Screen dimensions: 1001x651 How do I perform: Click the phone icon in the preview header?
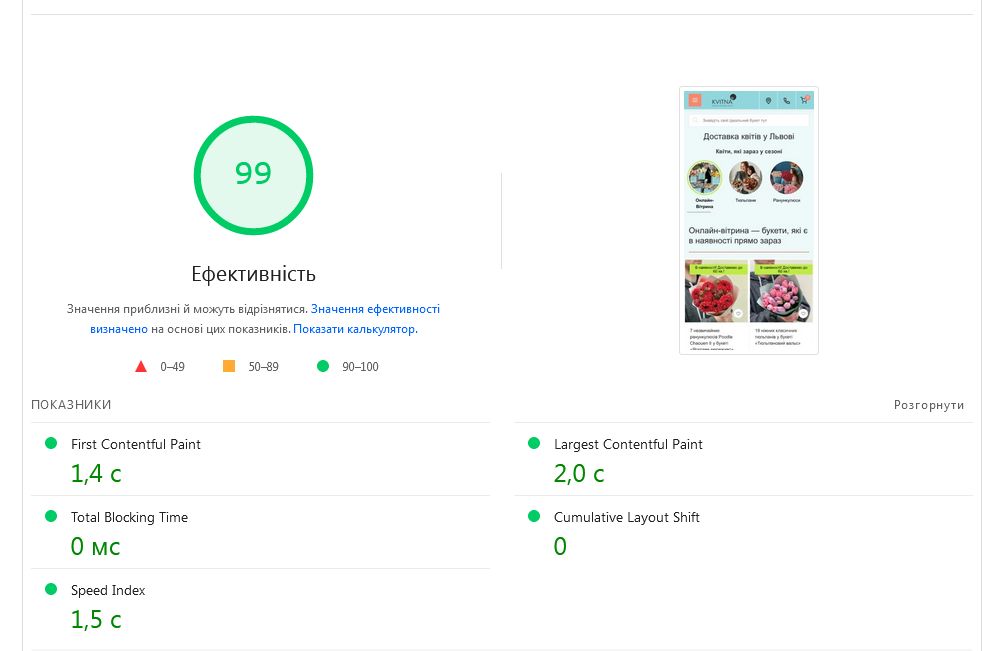[786, 100]
